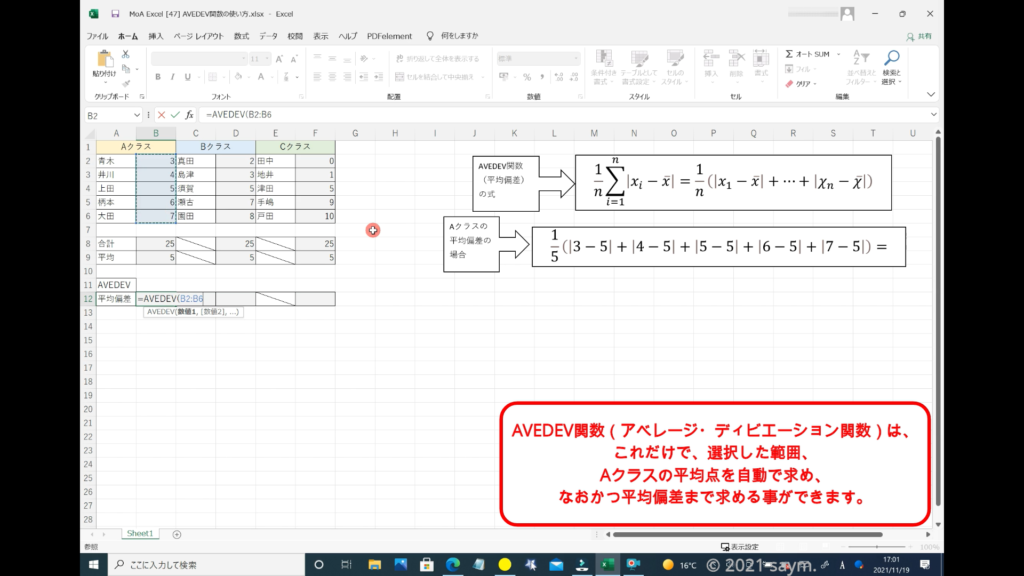Click the 共有 (Share) button

[919, 36]
